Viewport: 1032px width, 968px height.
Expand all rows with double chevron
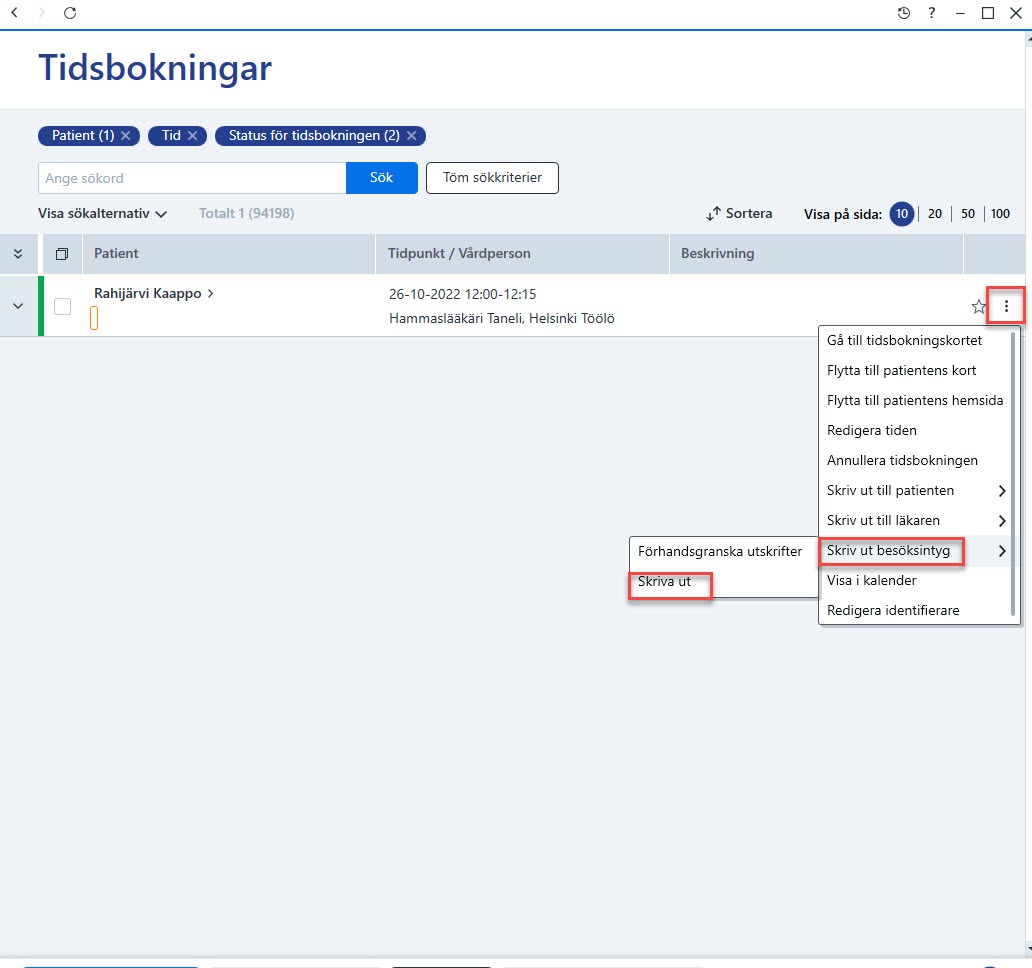[x=18, y=254]
